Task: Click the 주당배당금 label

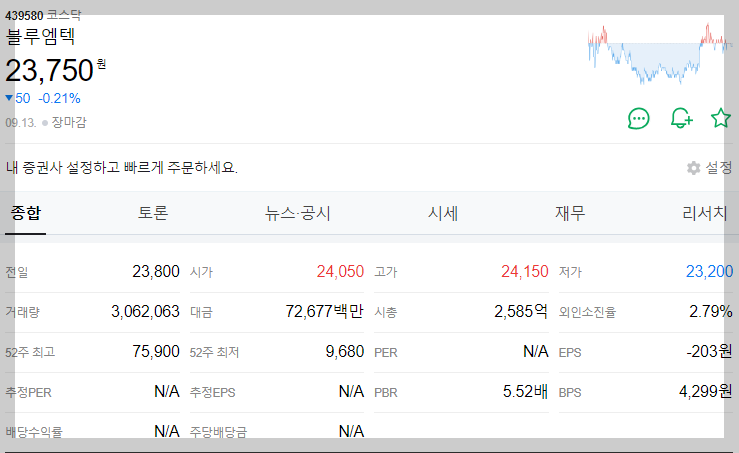Action: pos(218,432)
